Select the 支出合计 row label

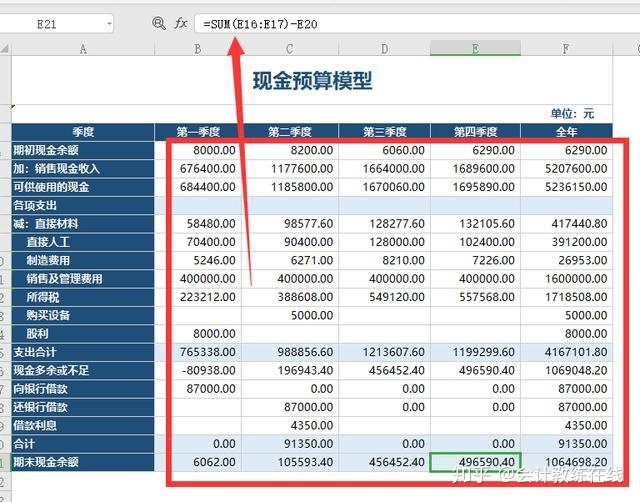coord(83,352)
